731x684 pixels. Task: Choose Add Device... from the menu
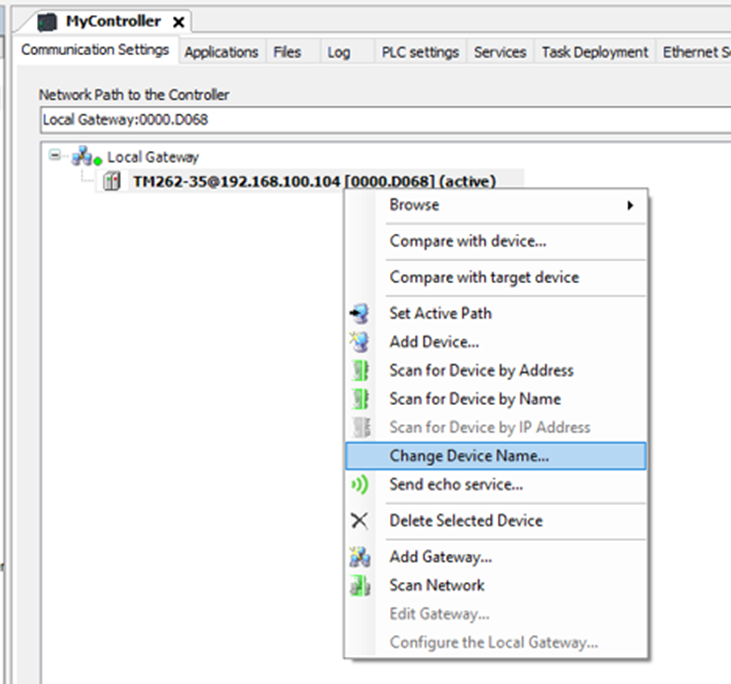496,342
